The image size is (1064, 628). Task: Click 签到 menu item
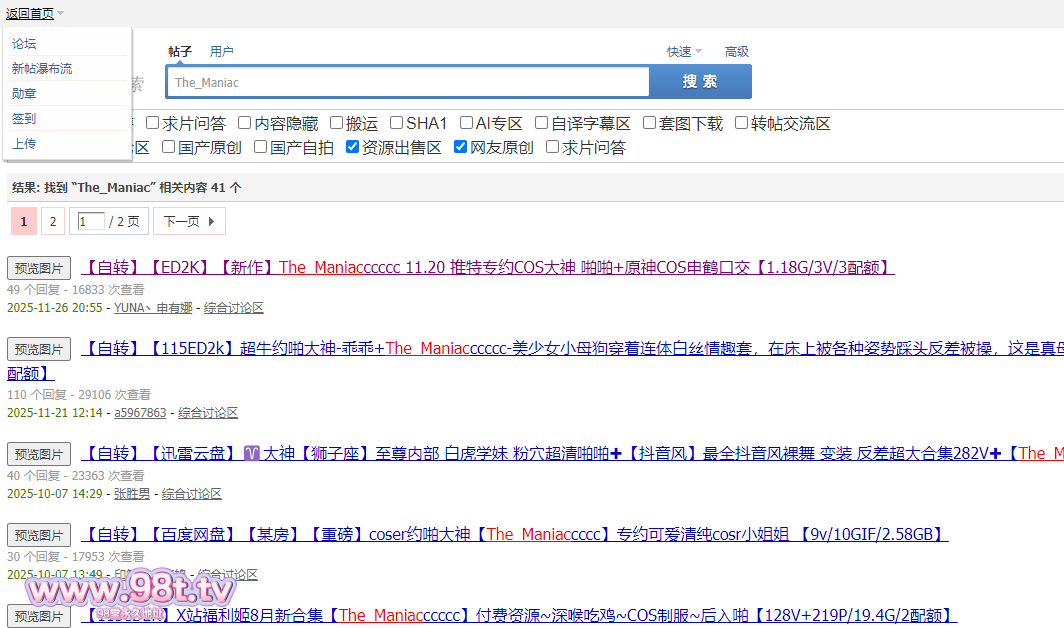point(24,119)
